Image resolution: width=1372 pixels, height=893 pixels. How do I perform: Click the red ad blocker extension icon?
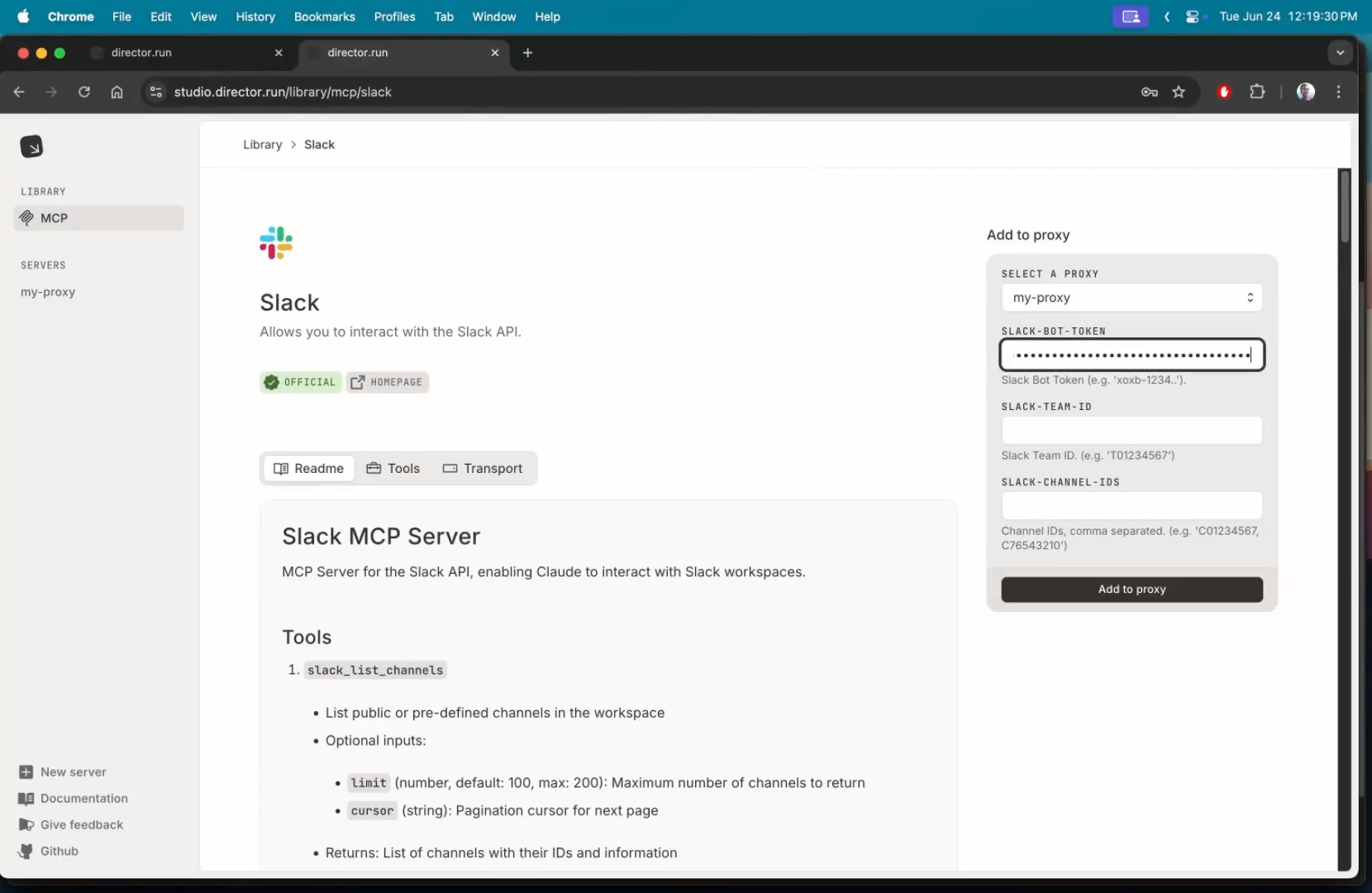(1224, 92)
